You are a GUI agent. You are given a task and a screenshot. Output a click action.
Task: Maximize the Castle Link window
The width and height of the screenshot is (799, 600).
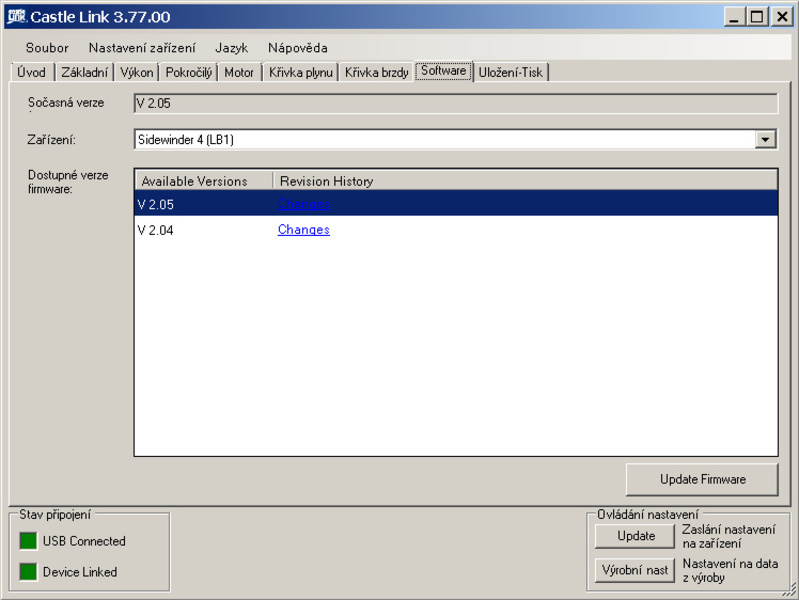tap(757, 17)
